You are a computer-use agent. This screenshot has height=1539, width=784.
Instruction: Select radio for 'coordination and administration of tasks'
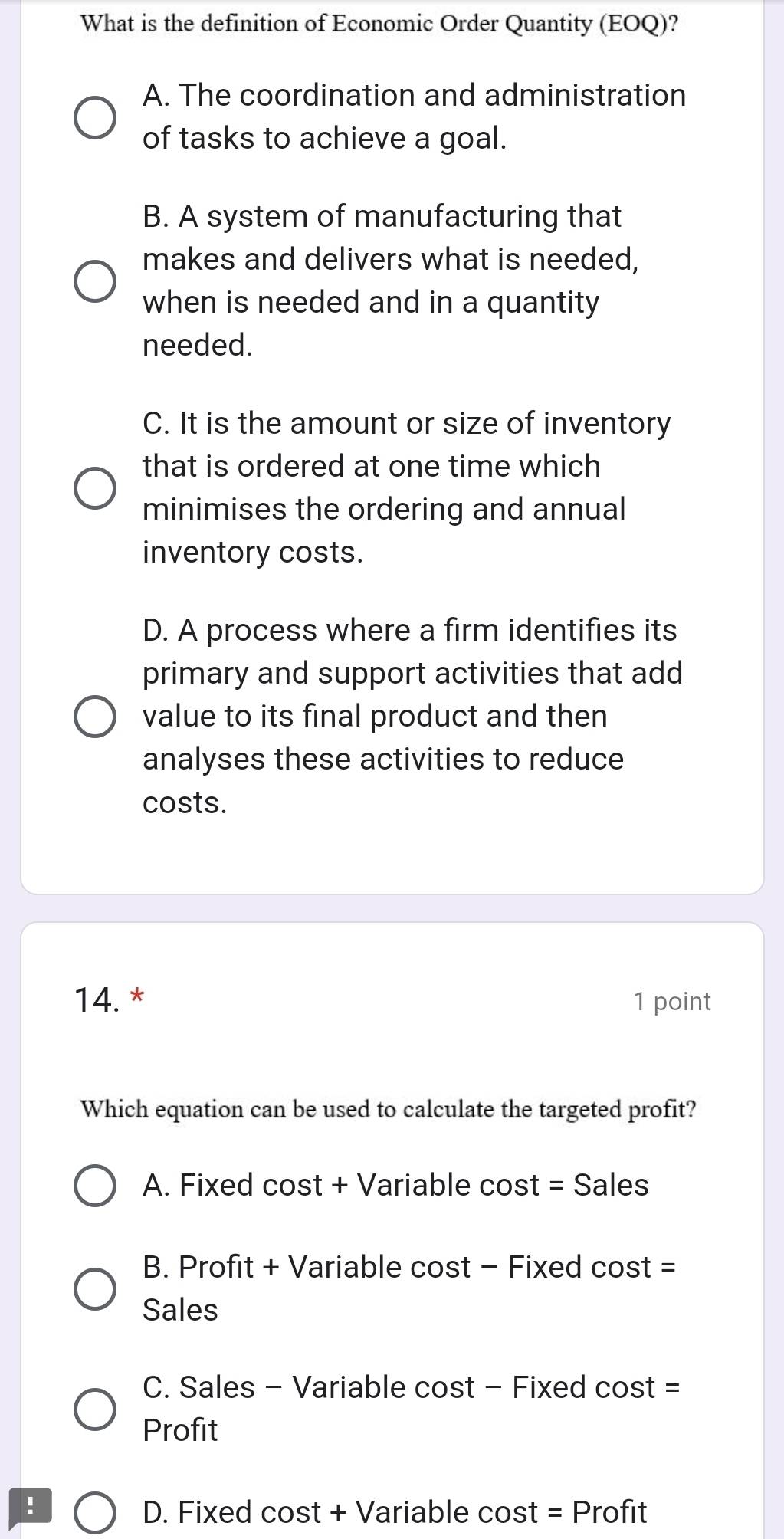coord(95,117)
